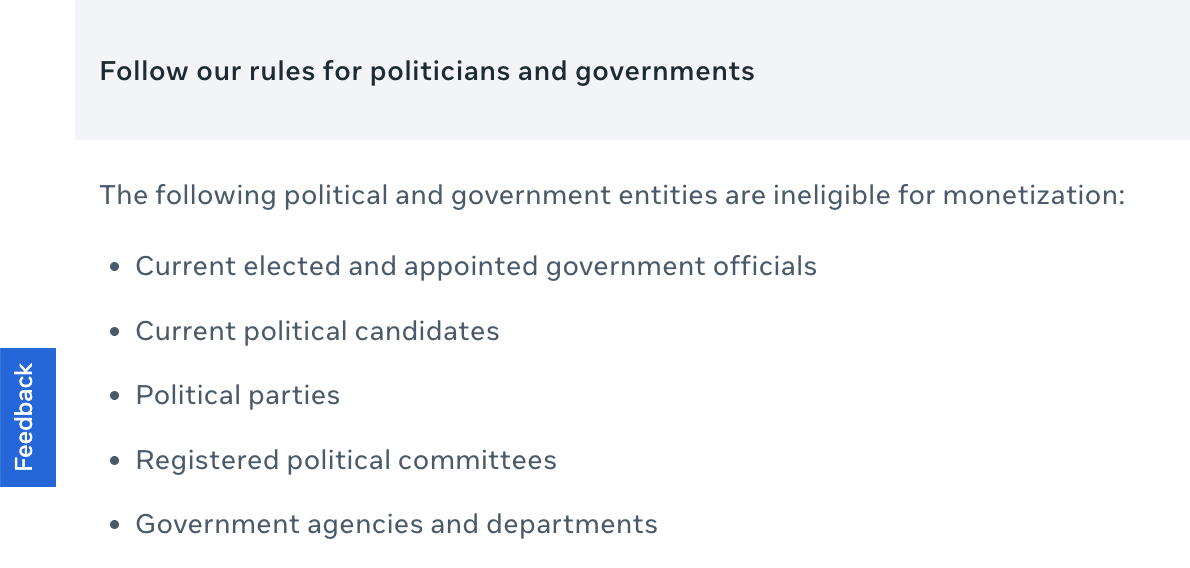Click the bullet before Current political candidates
This screenshot has height=568, width=1190.
115,332
